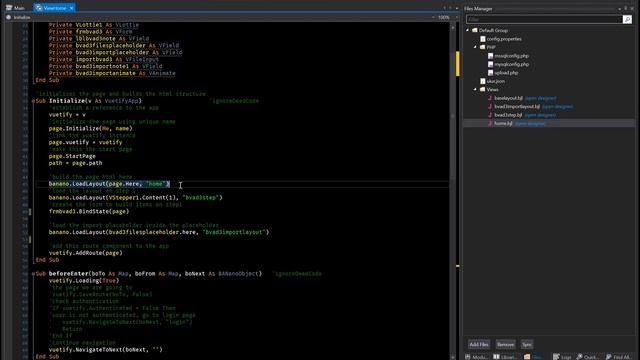Collapse the PHP folder node
This screenshot has height=360, width=640.
pyautogui.click(x=475, y=47)
